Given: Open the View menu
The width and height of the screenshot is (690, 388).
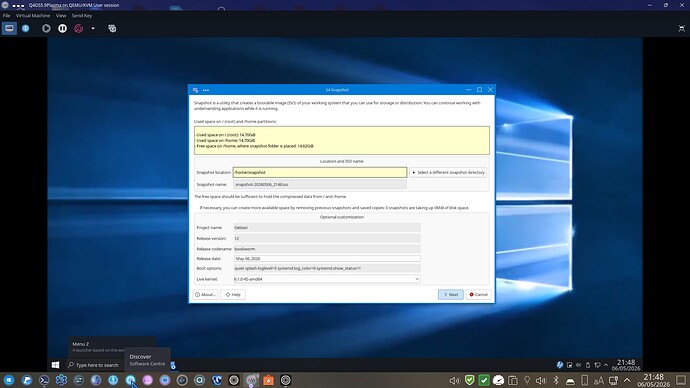Looking at the screenshot, I should pos(61,15).
